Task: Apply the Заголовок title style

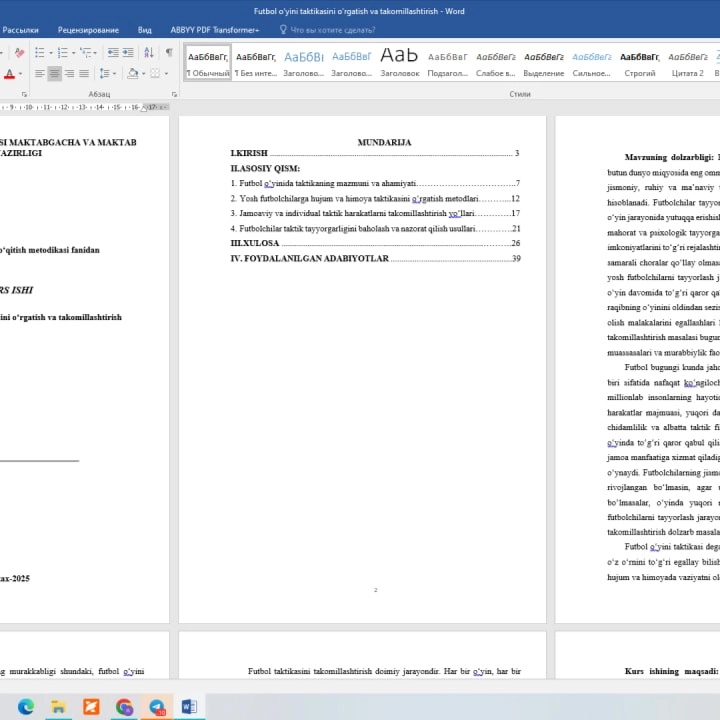Action: (x=399, y=63)
